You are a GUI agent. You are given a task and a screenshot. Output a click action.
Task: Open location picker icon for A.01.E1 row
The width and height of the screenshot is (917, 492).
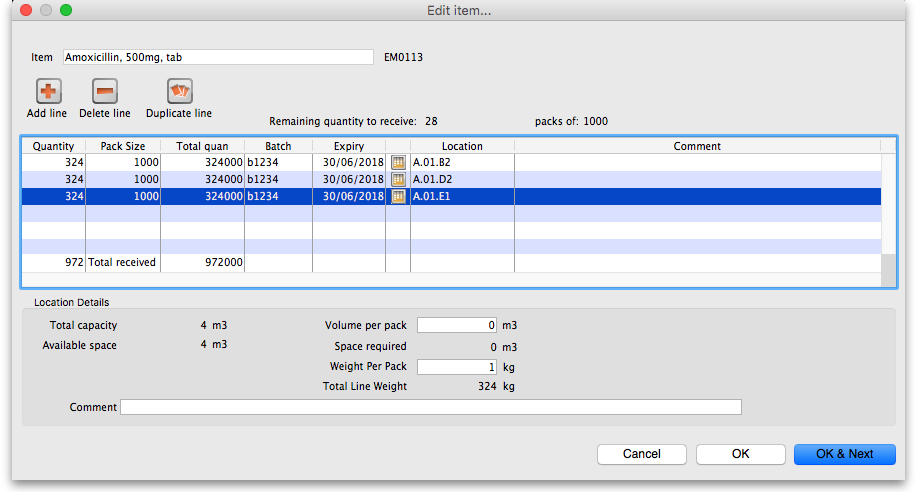click(x=398, y=196)
